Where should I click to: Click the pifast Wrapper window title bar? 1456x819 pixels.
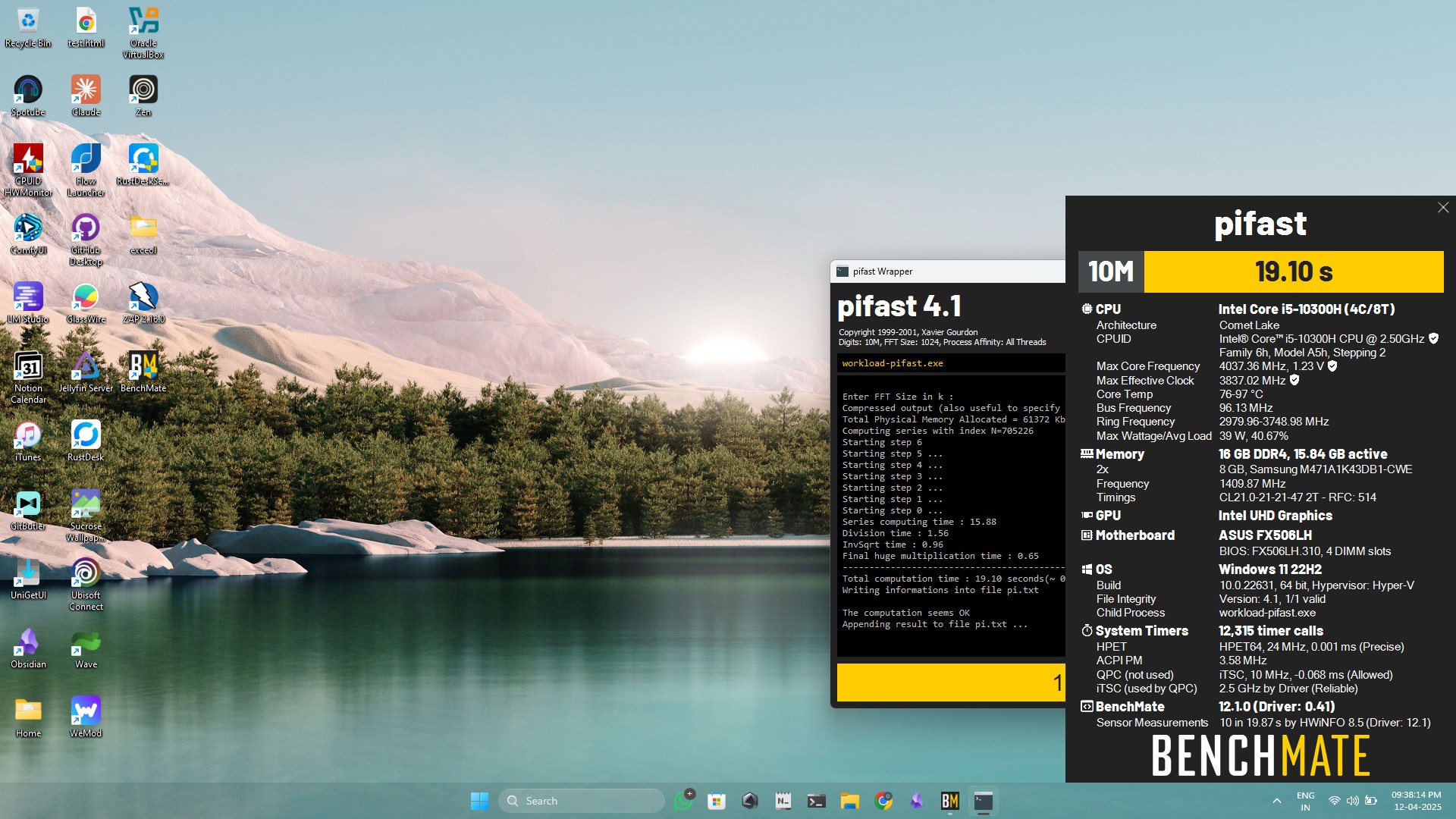pyautogui.click(x=948, y=271)
